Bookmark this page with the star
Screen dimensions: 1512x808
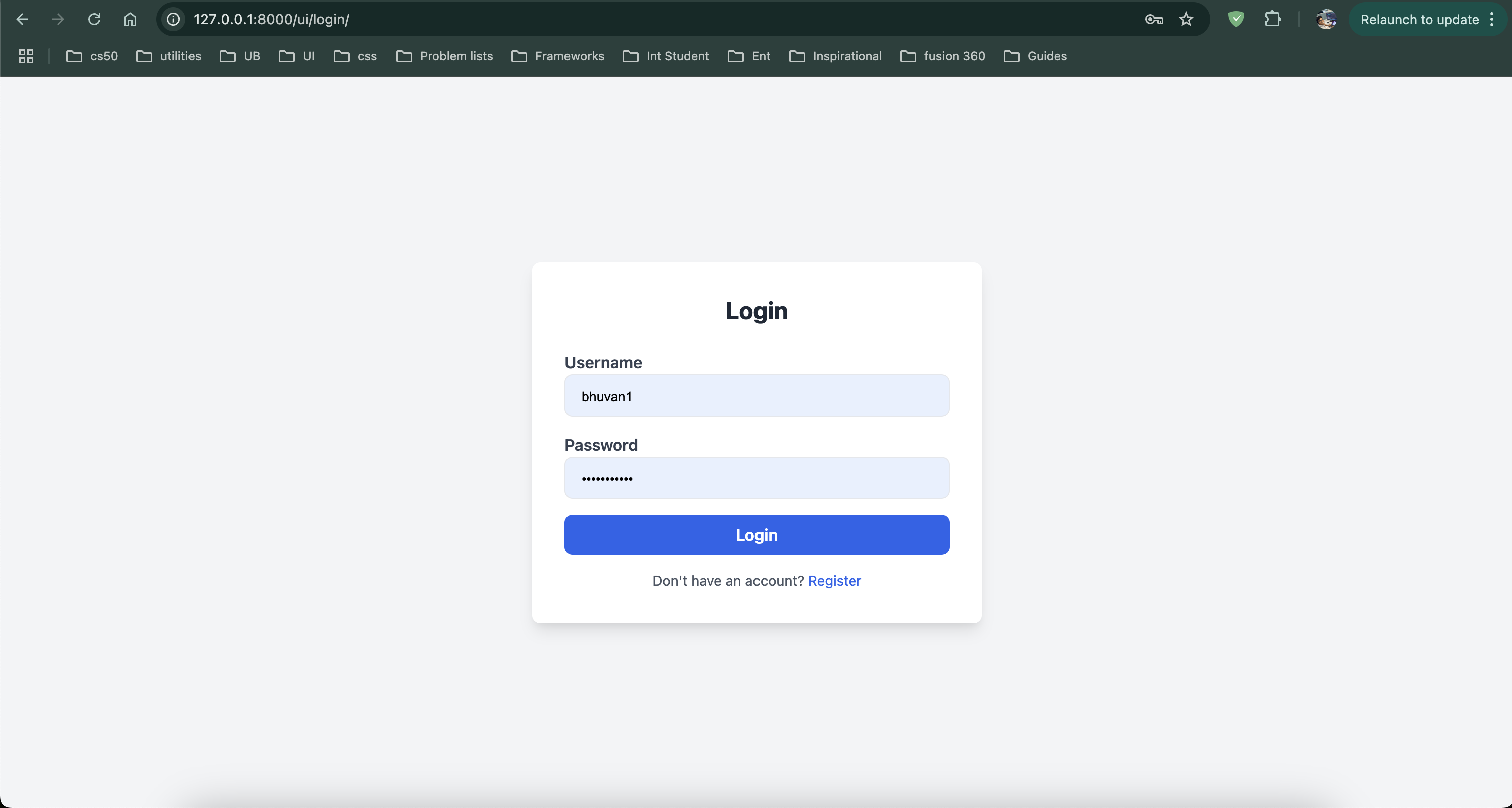[1186, 20]
